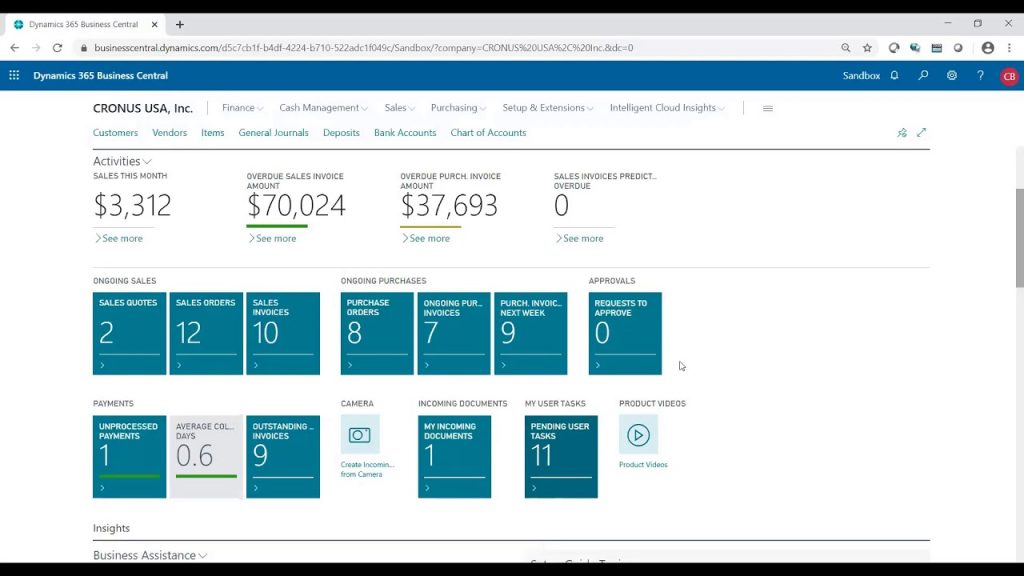
Task: Open the Ongoing Purchase Invoices tile
Action: click(454, 334)
